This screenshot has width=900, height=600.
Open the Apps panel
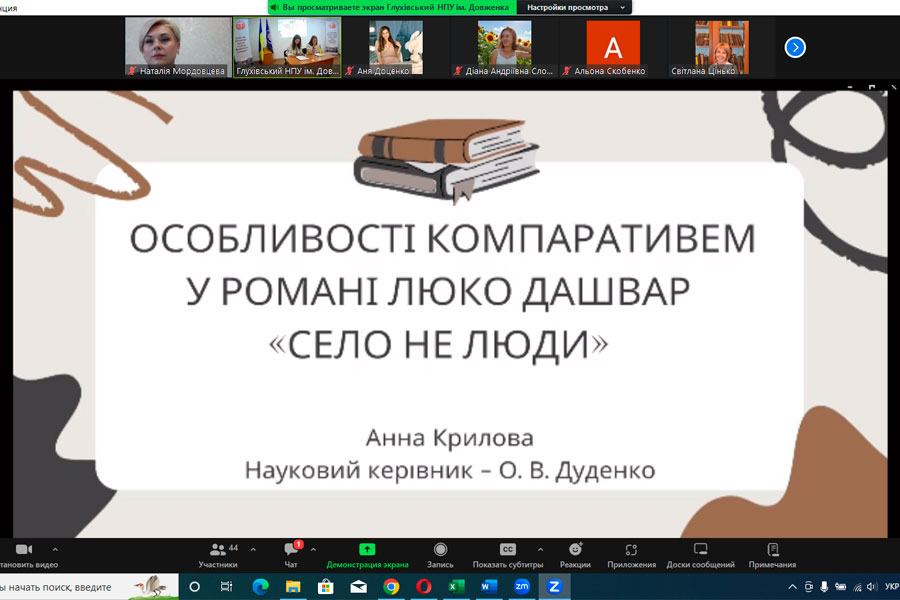tap(631, 555)
